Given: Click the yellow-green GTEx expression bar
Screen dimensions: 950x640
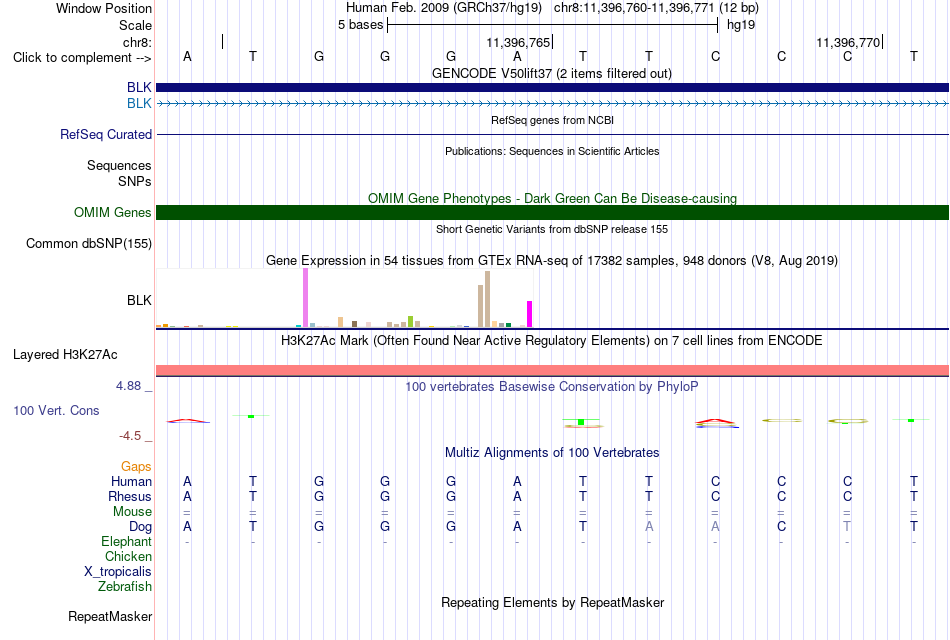Looking at the screenshot, I should [x=411, y=321].
